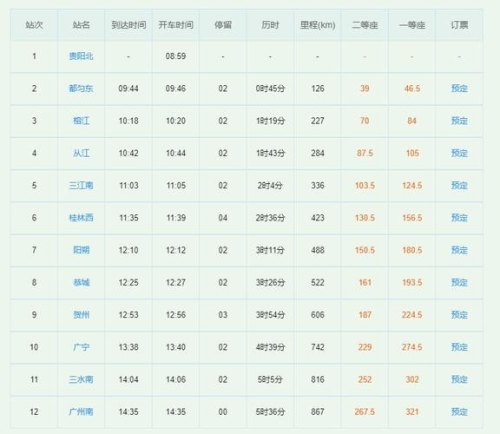Viewport: 500px width, 434px height.
Task: Open the 恭城 station link
Action: click(81, 282)
